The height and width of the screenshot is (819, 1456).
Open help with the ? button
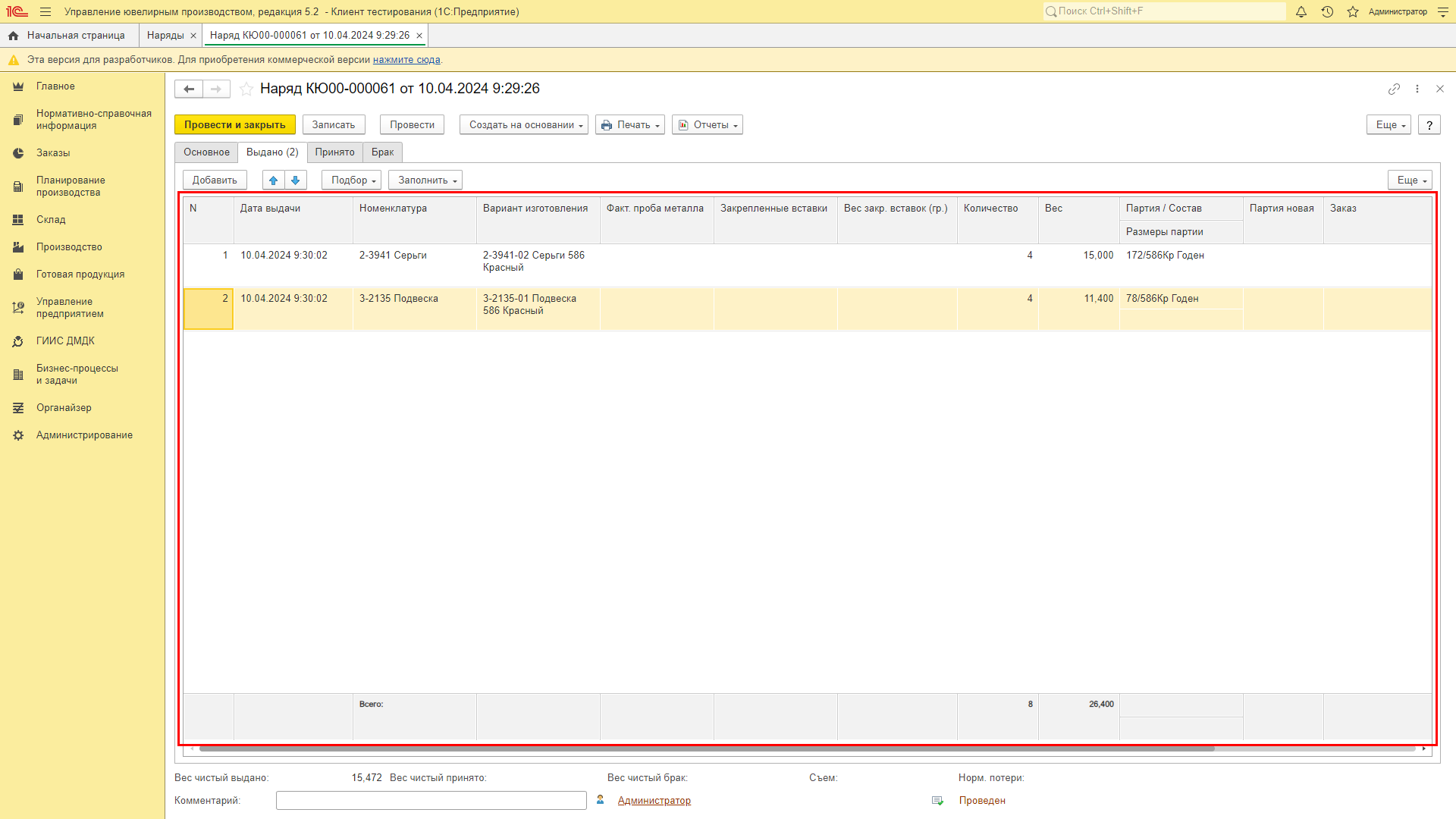pos(1429,125)
